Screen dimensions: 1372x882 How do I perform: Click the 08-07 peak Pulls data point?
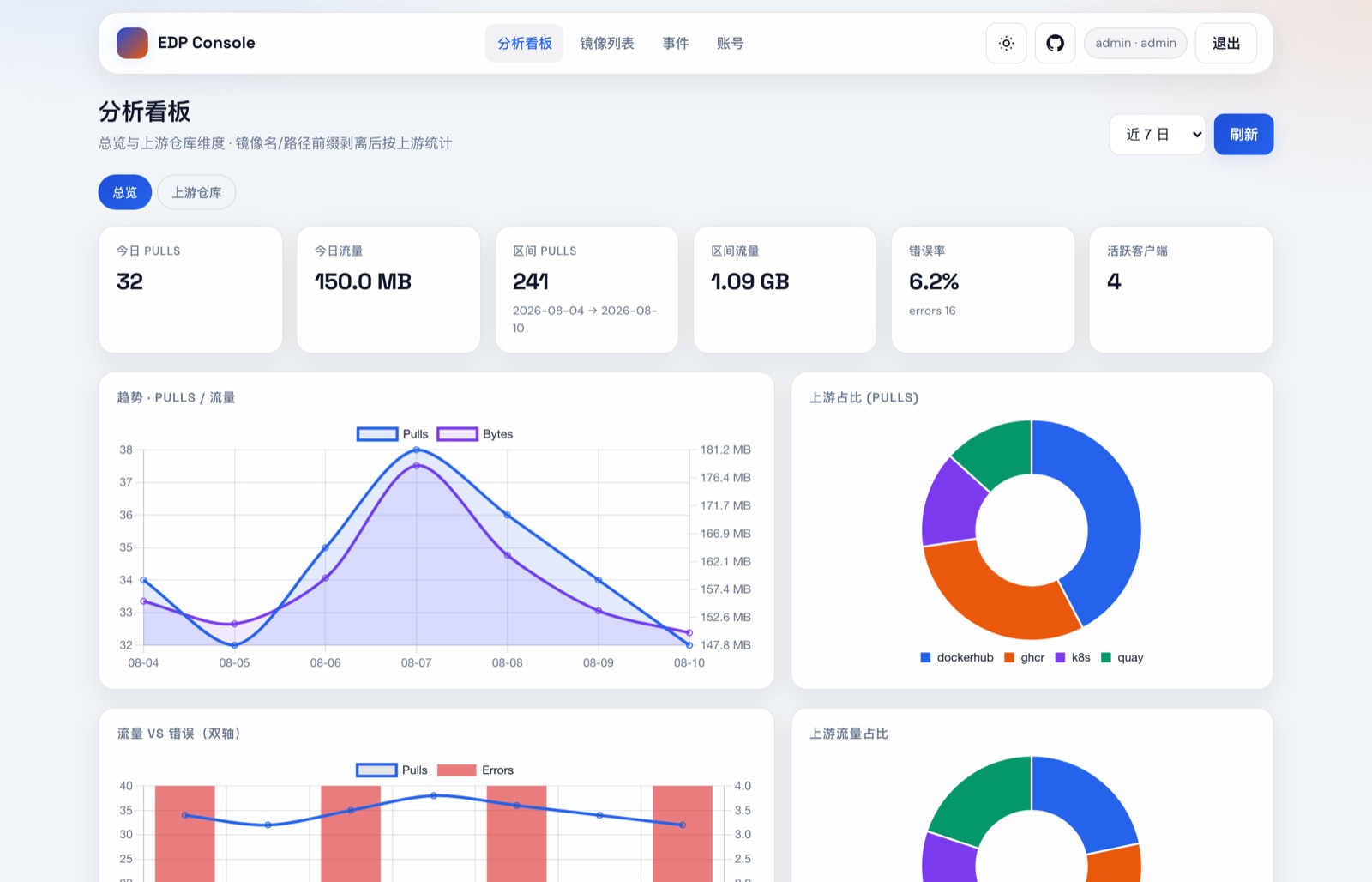[417, 450]
